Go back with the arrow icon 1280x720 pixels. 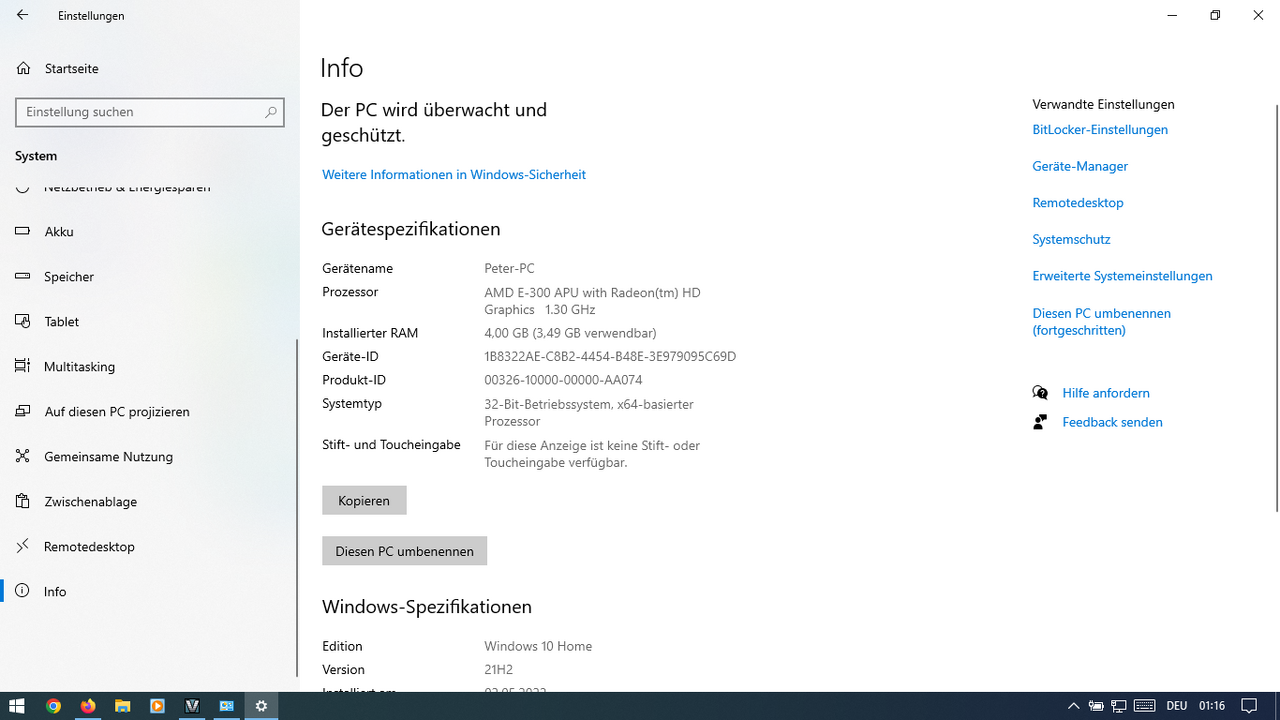tap(22, 16)
